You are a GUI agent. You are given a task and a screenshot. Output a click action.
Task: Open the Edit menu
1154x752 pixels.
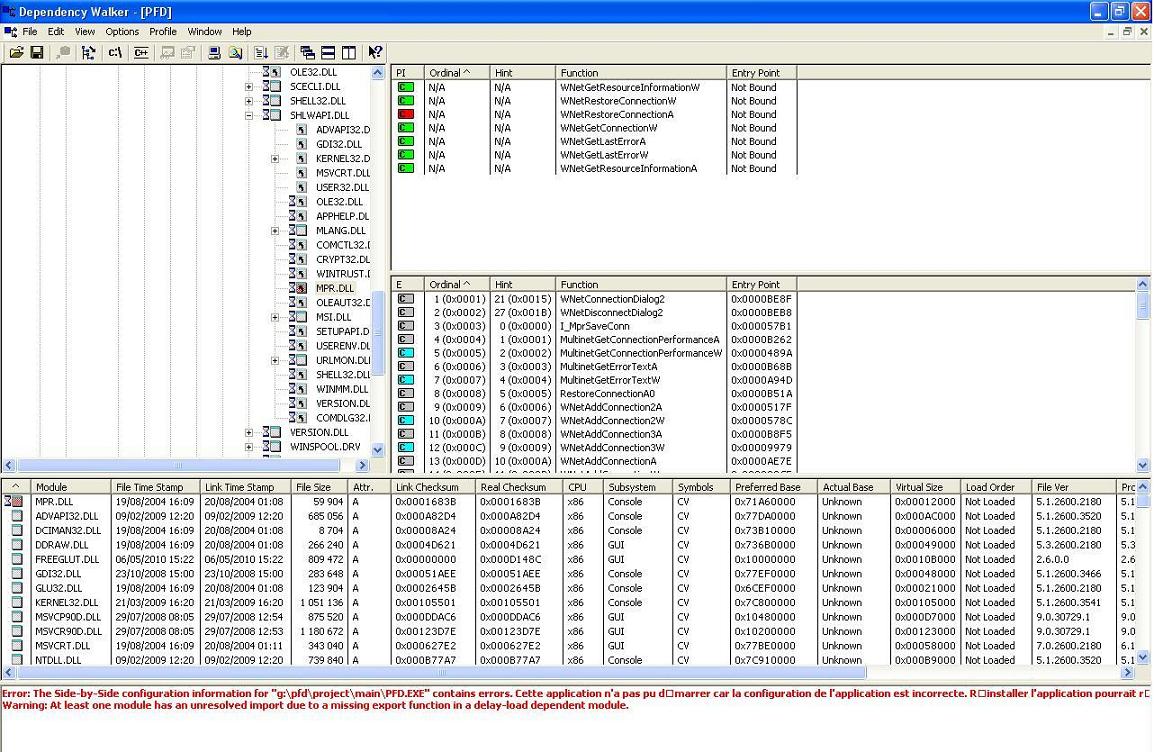click(56, 32)
